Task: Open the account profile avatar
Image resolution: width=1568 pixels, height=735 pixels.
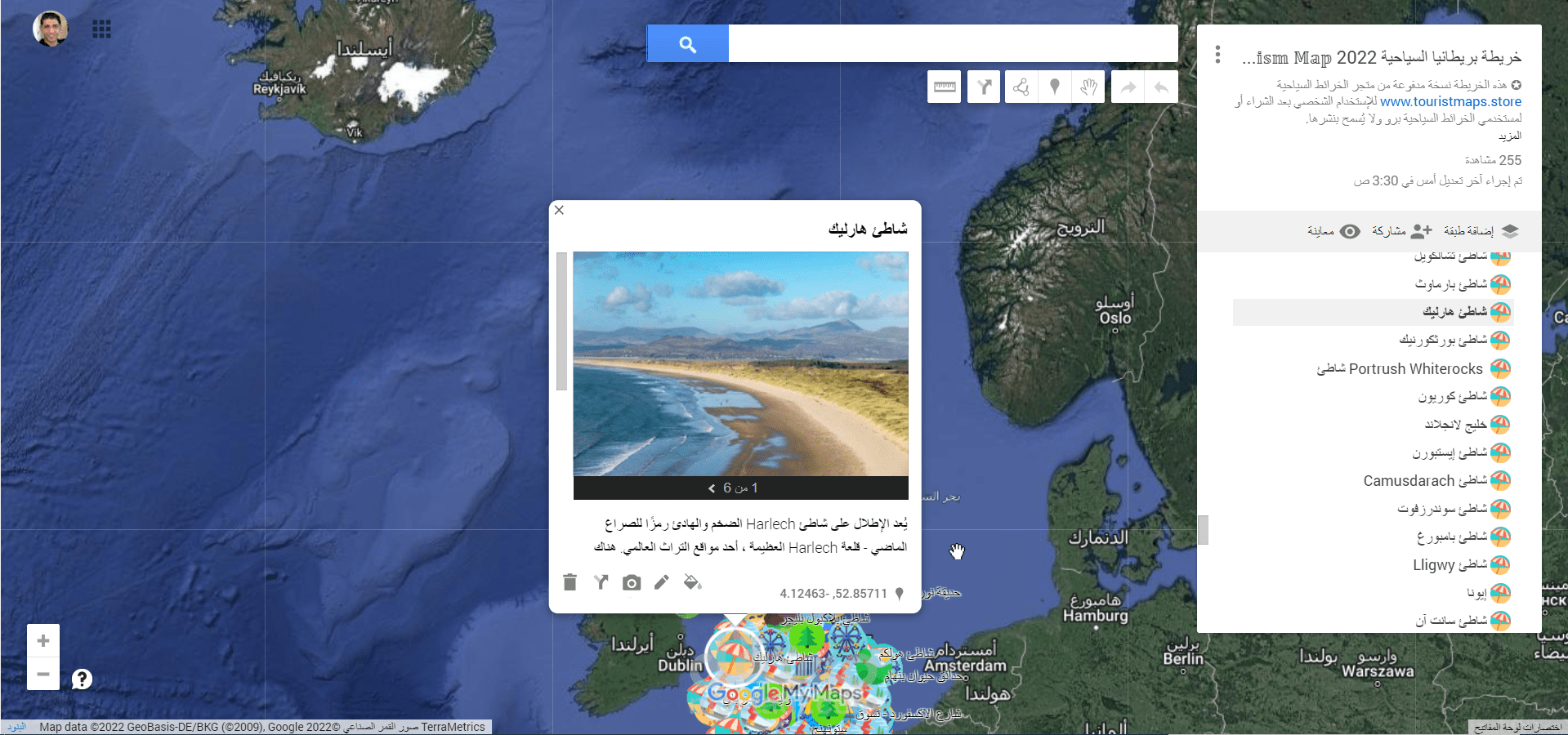Action: (50, 29)
